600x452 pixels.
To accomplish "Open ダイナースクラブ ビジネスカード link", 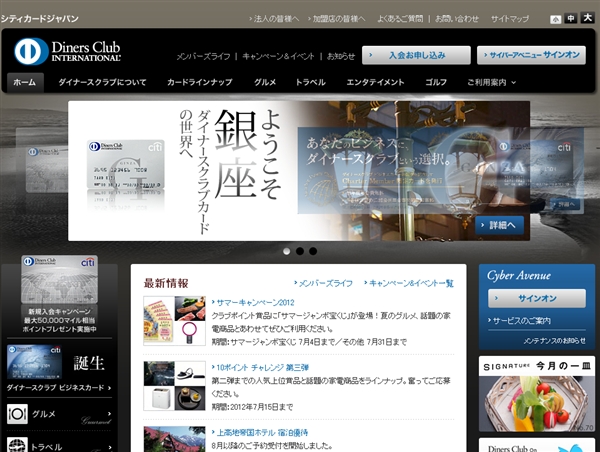I will tap(59, 388).
